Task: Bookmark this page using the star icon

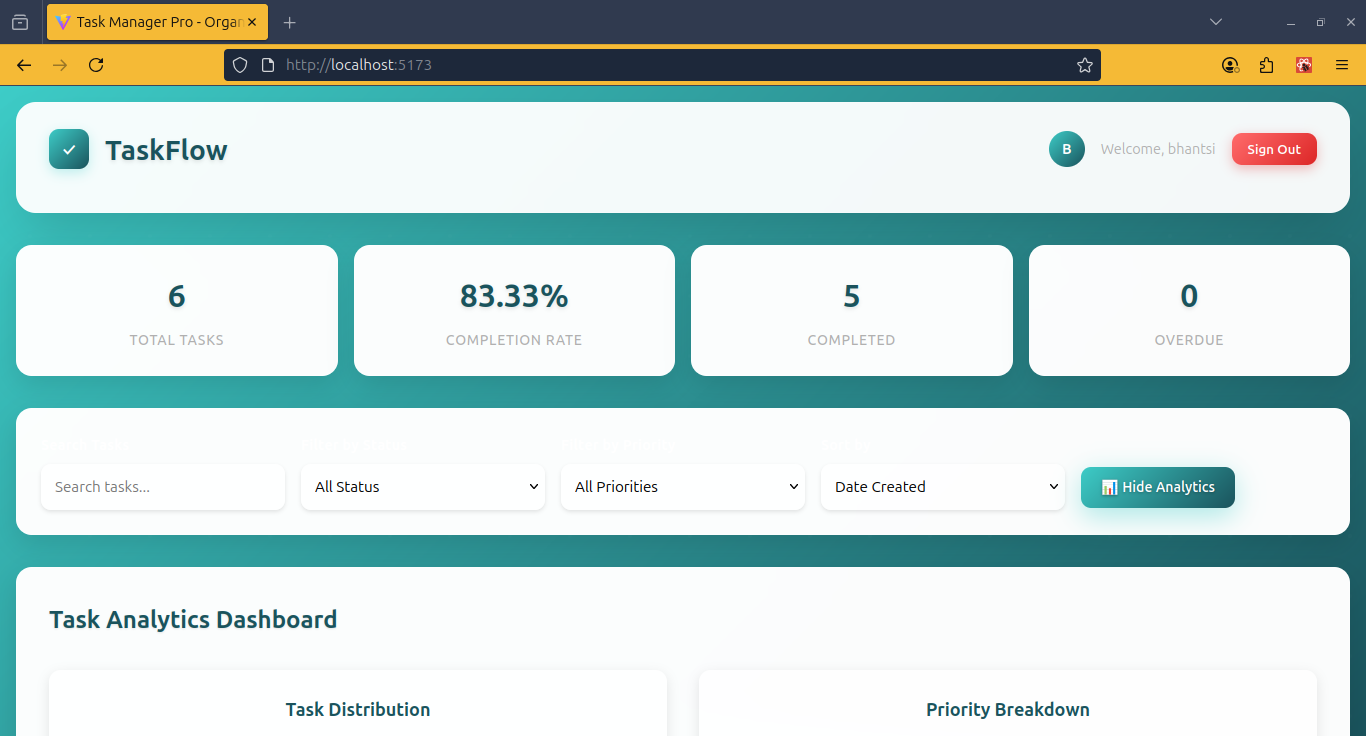Action: pyautogui.click(x=1085, y=64)
